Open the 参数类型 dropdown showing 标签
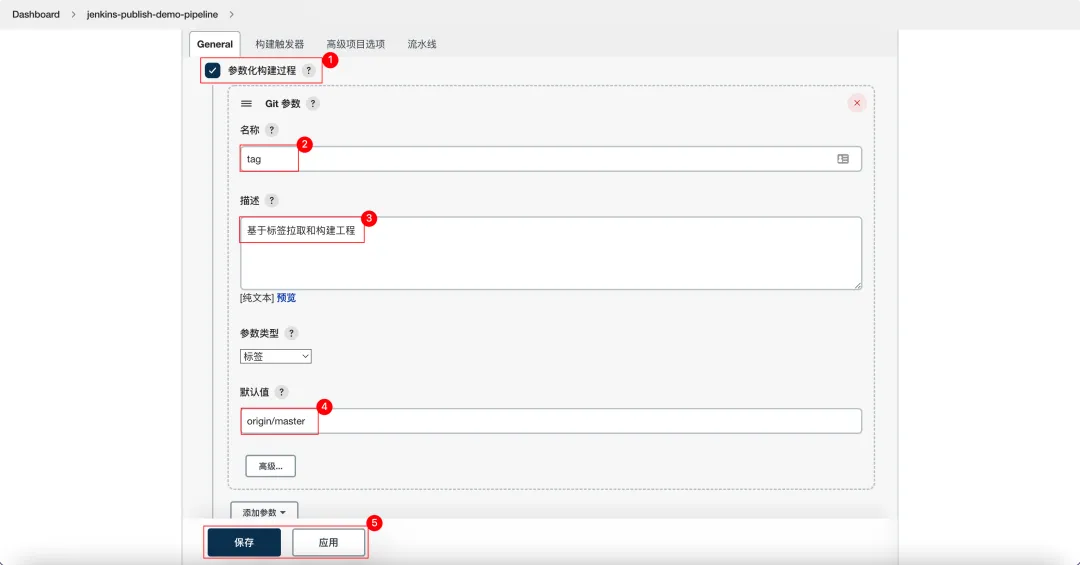The width and height of the screenshot is (1080, 565). coord(276,356)
